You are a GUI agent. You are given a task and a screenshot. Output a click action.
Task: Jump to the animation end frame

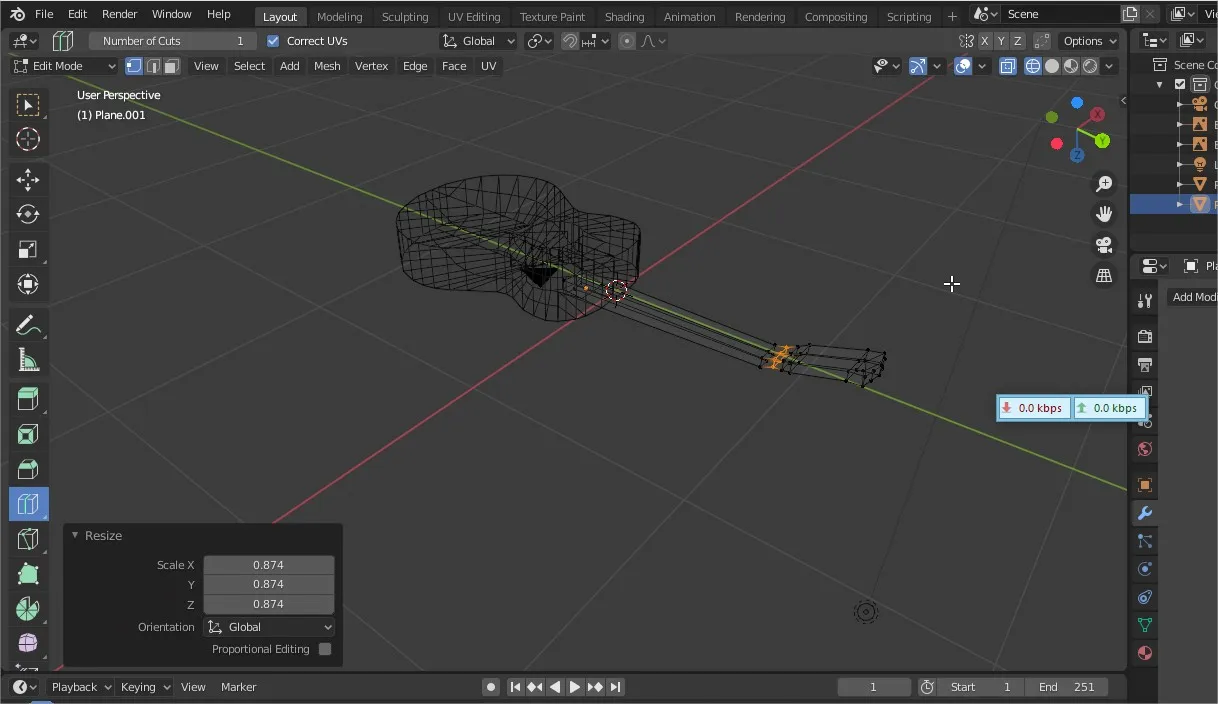tap(616, 687)
